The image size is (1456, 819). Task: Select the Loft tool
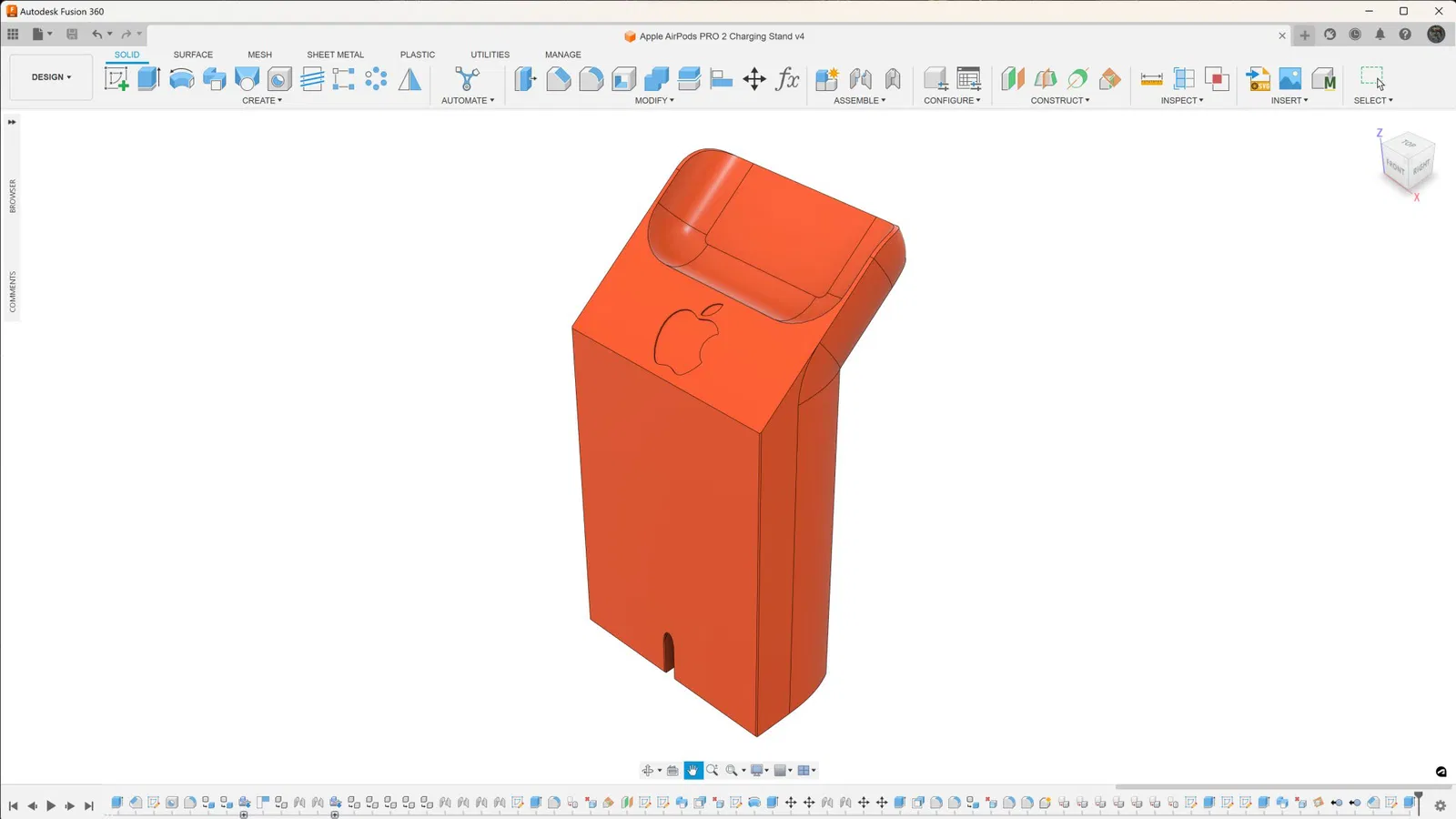pos(247,79)
